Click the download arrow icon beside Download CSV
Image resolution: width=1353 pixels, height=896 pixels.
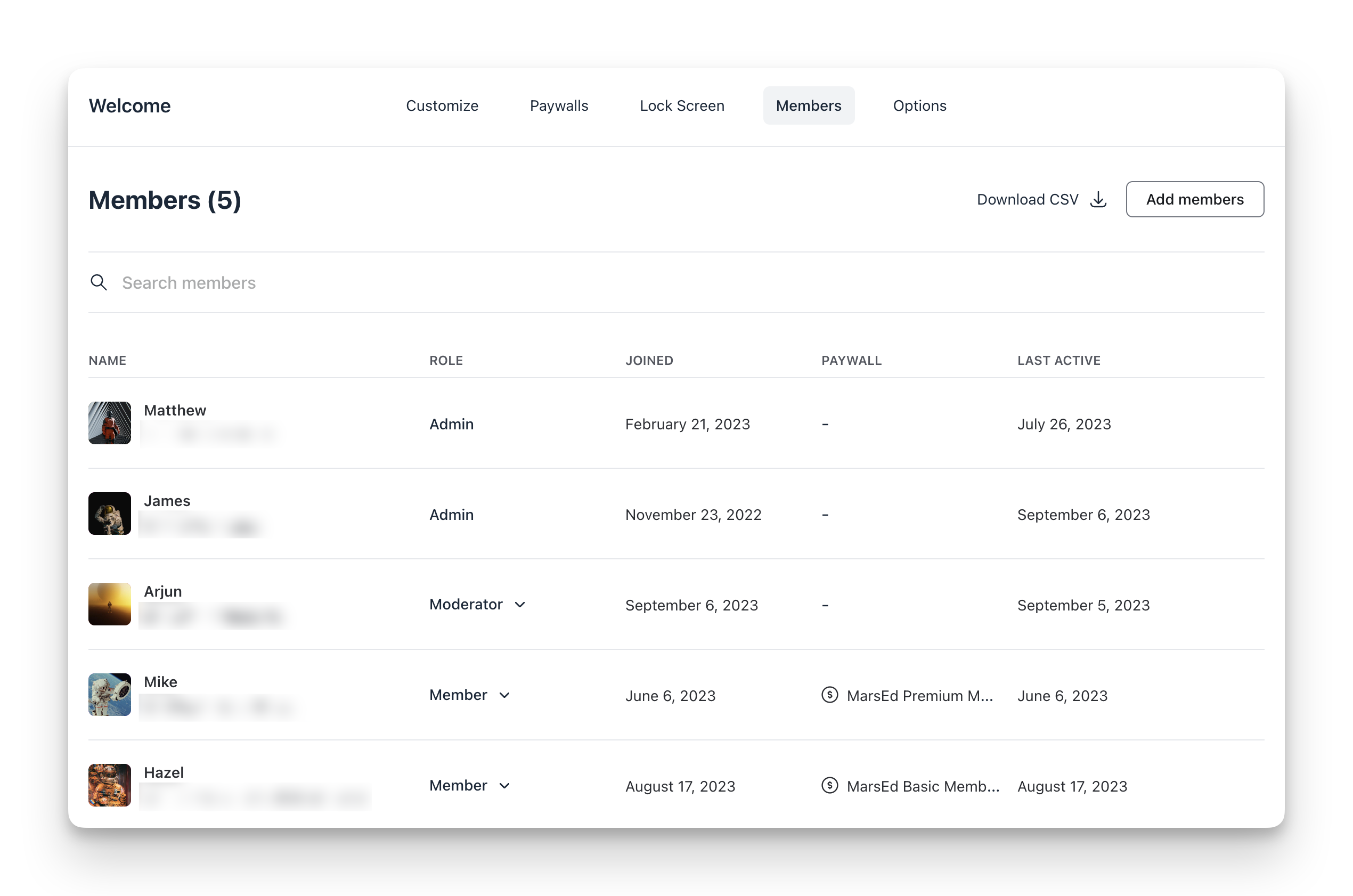click(x=1098, y=199)
